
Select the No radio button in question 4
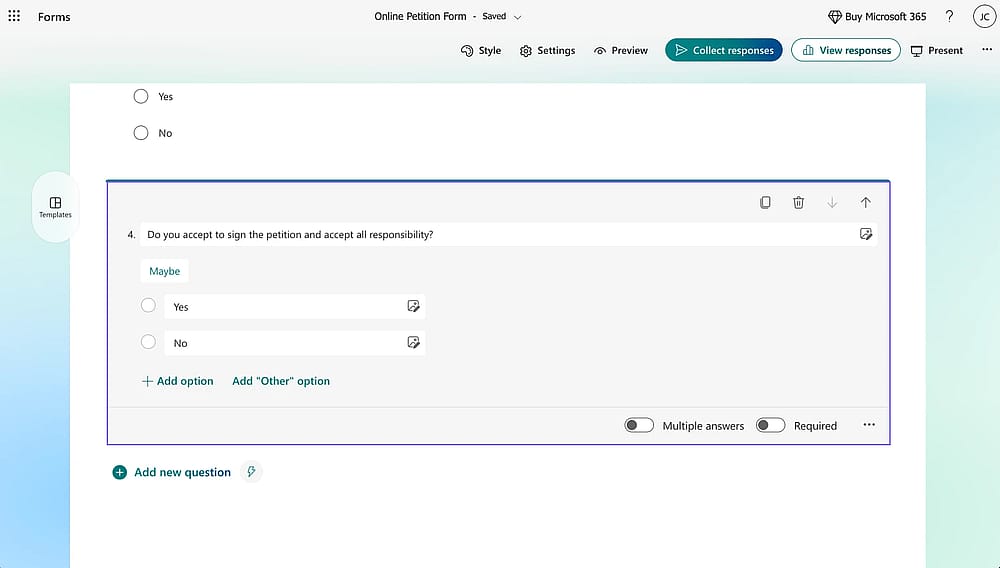click(x=148, y=342)
